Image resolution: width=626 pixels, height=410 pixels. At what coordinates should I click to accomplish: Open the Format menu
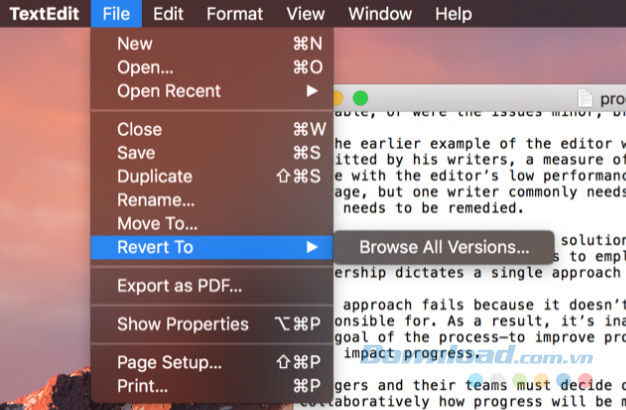pos(235,14)
